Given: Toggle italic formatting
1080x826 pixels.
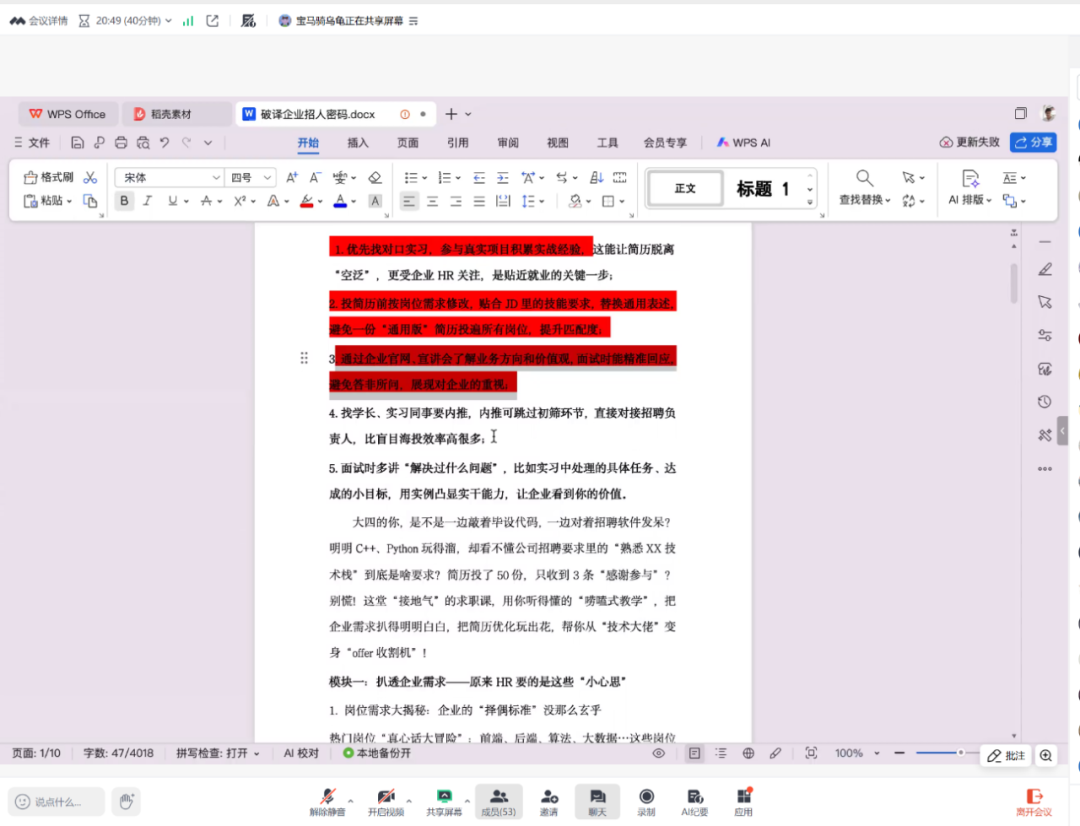Looking at the screenshot, I should [148, 201].
